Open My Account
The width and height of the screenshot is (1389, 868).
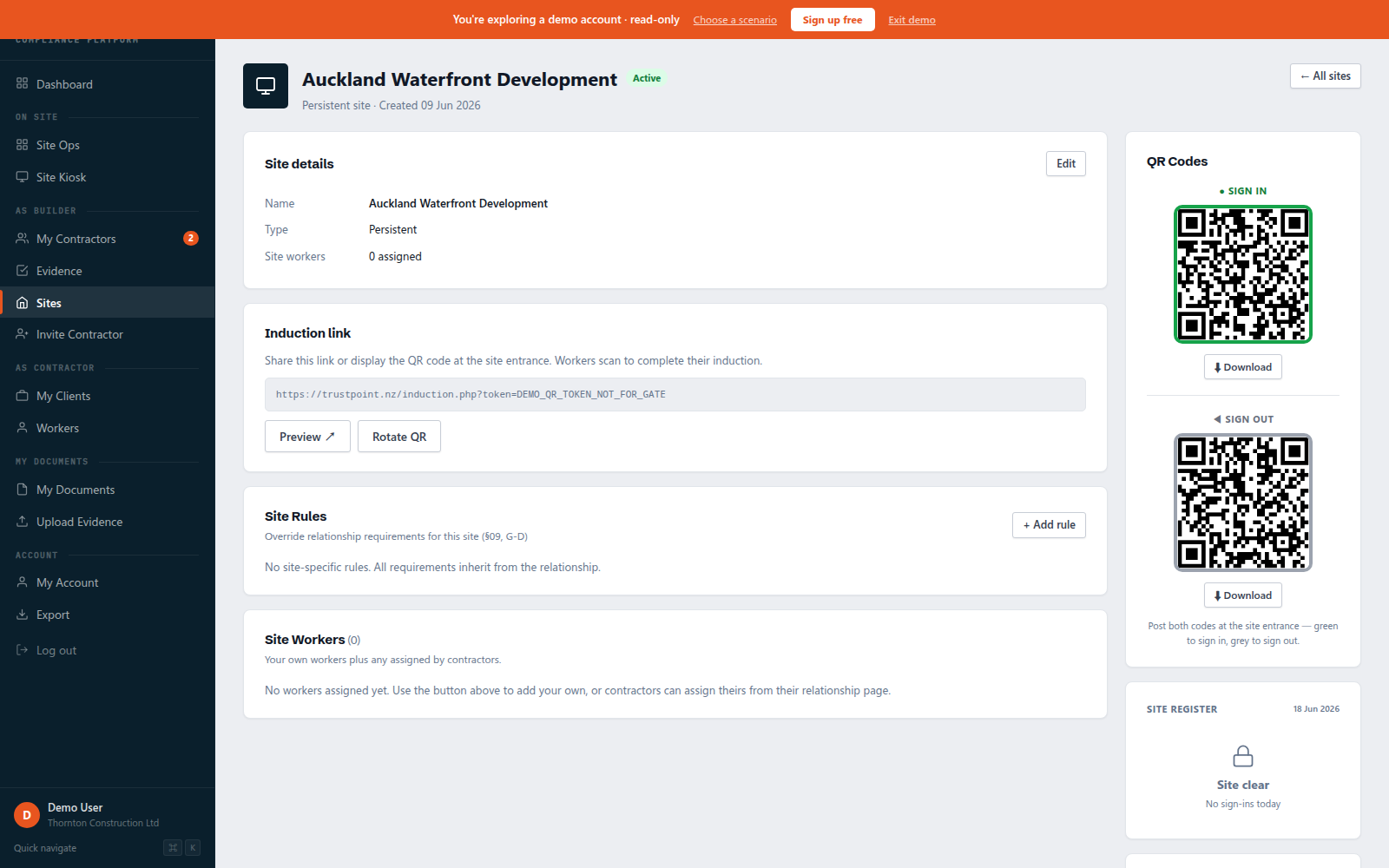coord(108,582)
